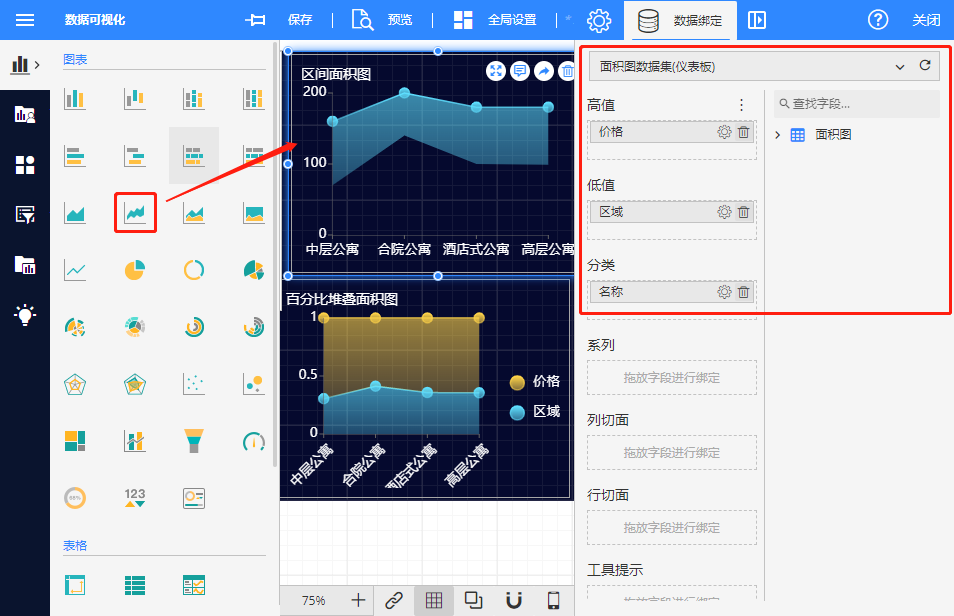
Task: Choose the funnel chart icon
Action: coord(194,441)
